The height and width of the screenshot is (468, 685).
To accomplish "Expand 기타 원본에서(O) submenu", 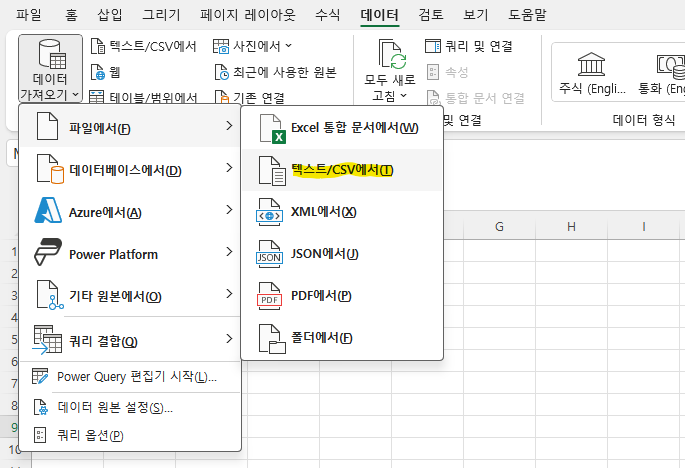I will (x=130, y=295).
